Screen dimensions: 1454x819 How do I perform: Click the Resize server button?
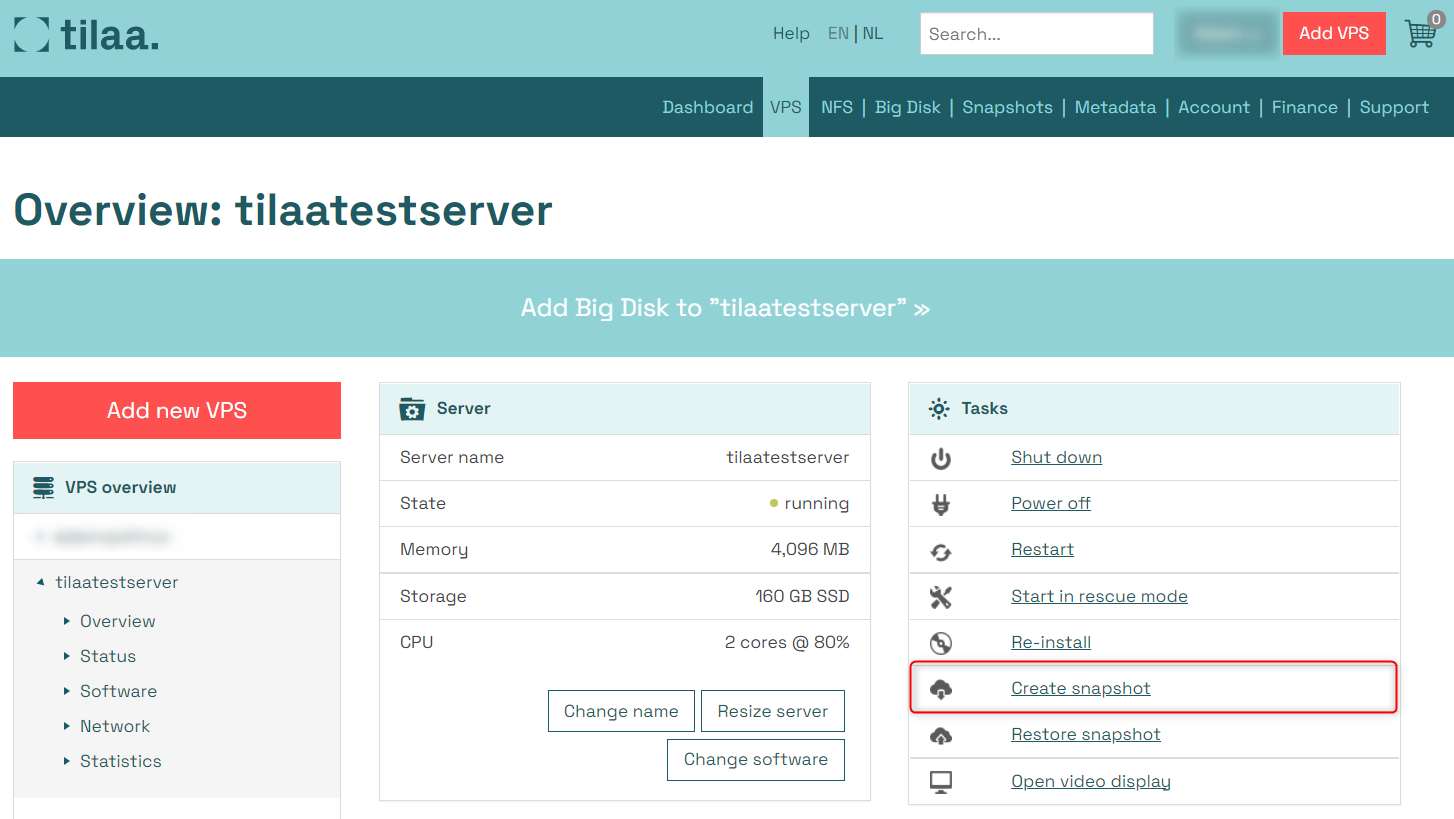[772, 710]
